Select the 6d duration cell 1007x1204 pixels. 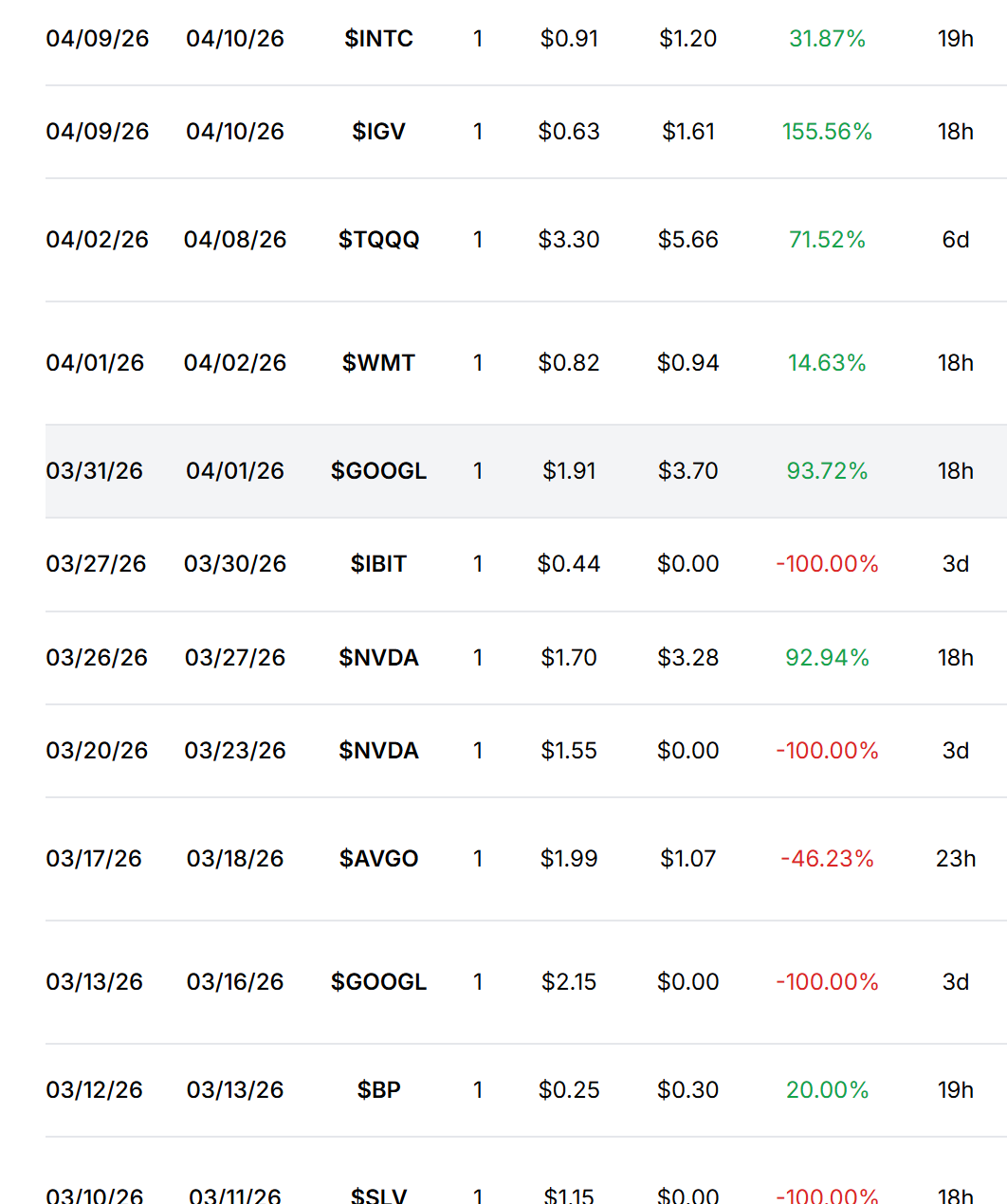[x=956, y=240]
